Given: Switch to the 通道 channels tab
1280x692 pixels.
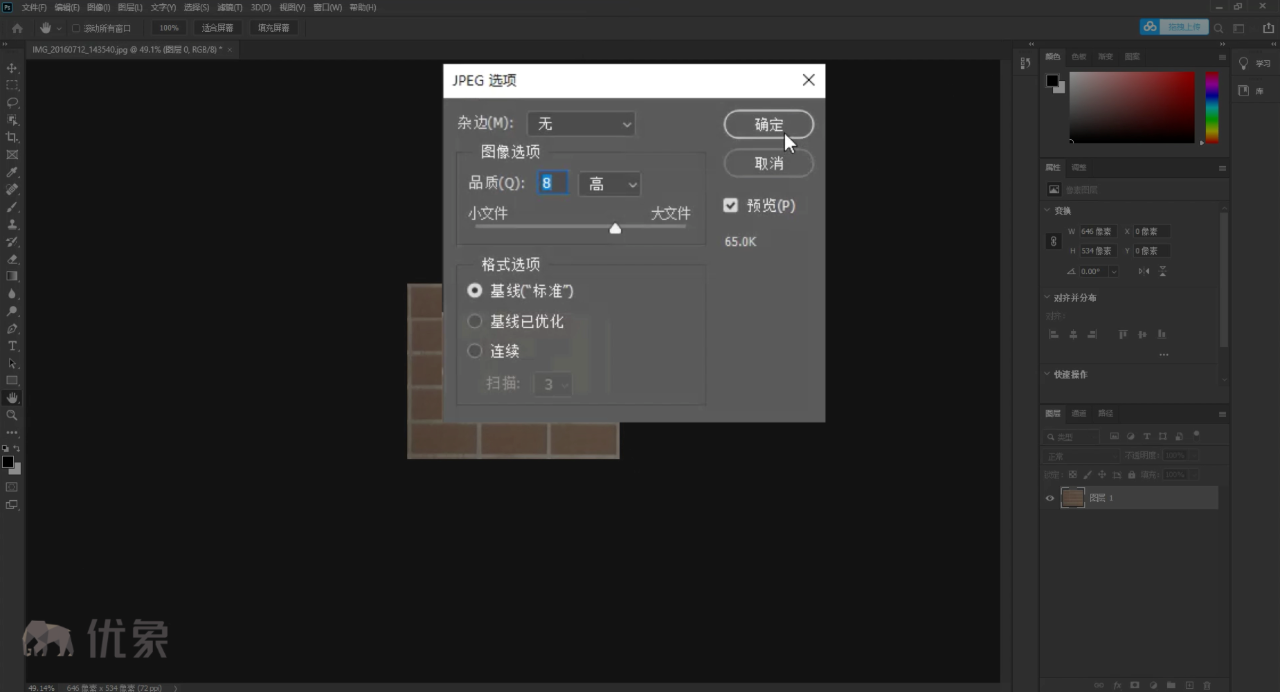Looking at the screenshot, I should point(1079,413).
